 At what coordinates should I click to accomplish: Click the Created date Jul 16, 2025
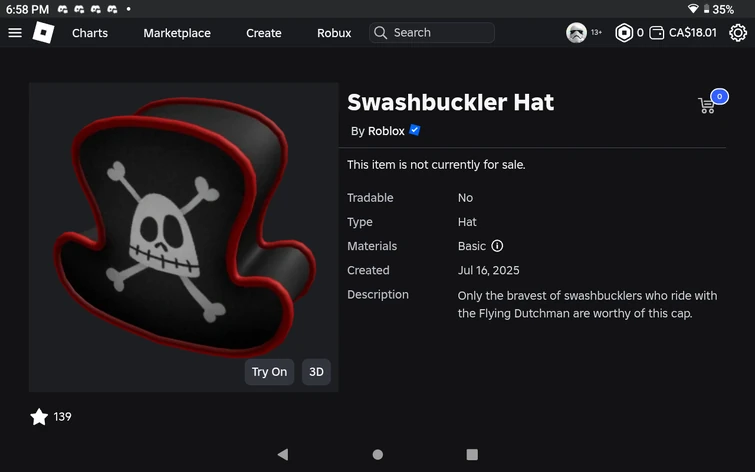[x=488, y=270]
